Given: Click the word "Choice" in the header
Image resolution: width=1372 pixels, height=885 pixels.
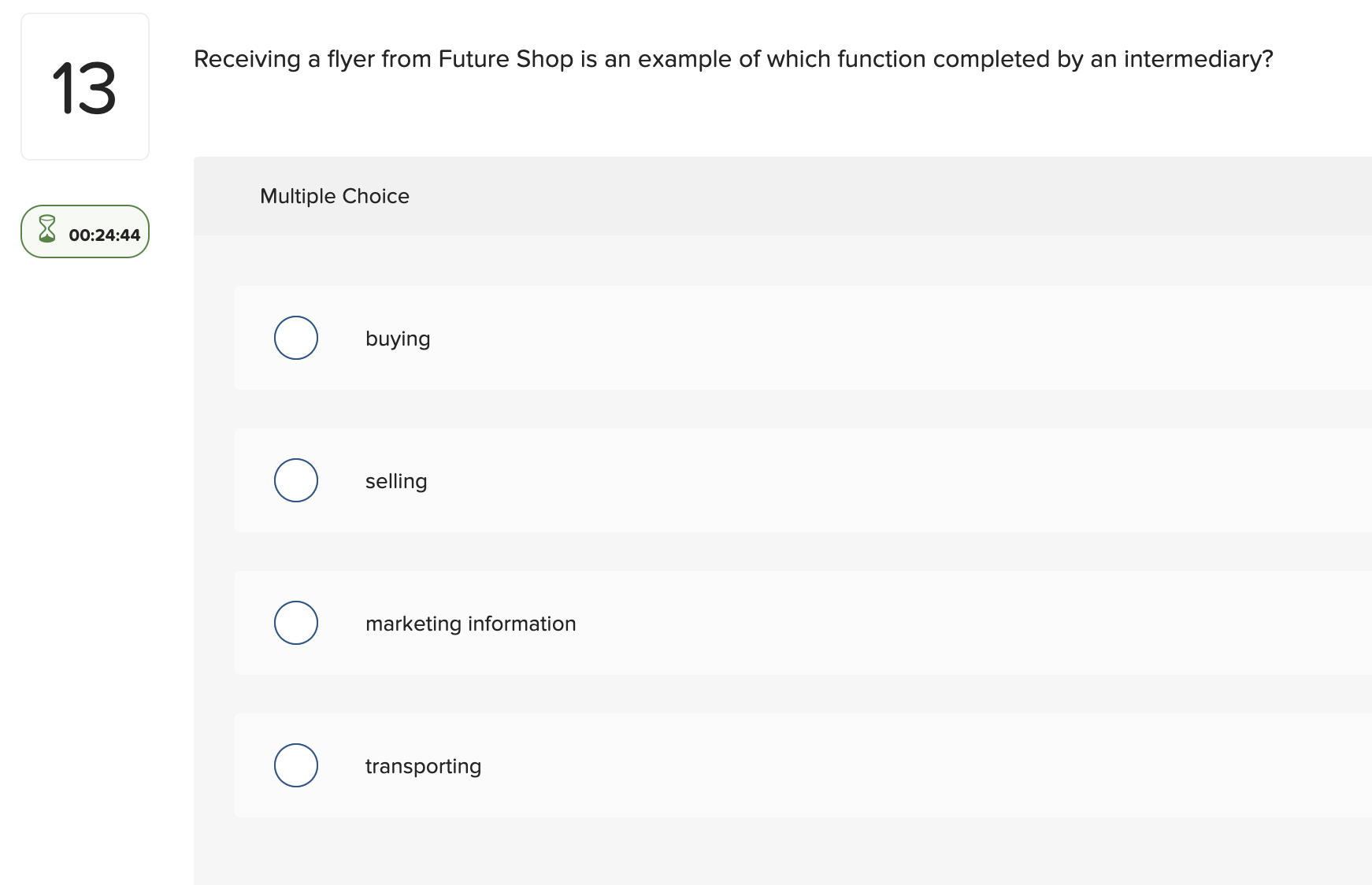Looking at the screenshot, I should pos(376,196).
